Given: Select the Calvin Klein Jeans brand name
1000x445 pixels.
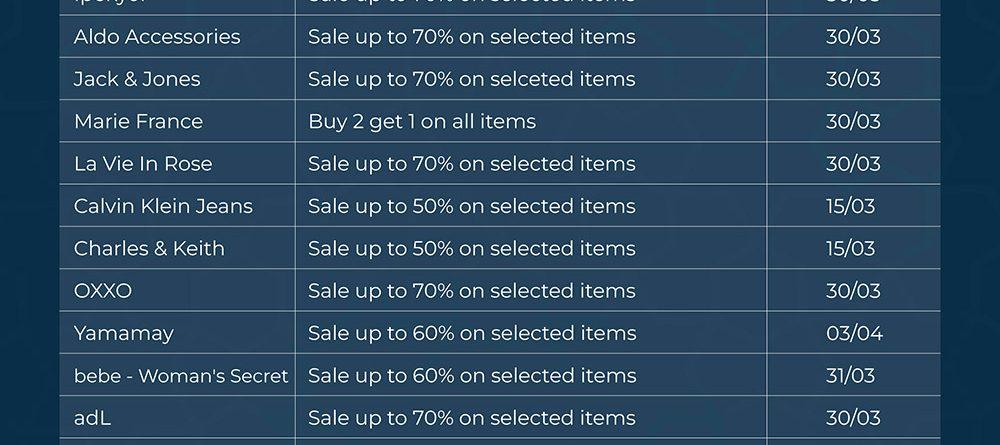Looking at the screenshot, I should 163,206.
